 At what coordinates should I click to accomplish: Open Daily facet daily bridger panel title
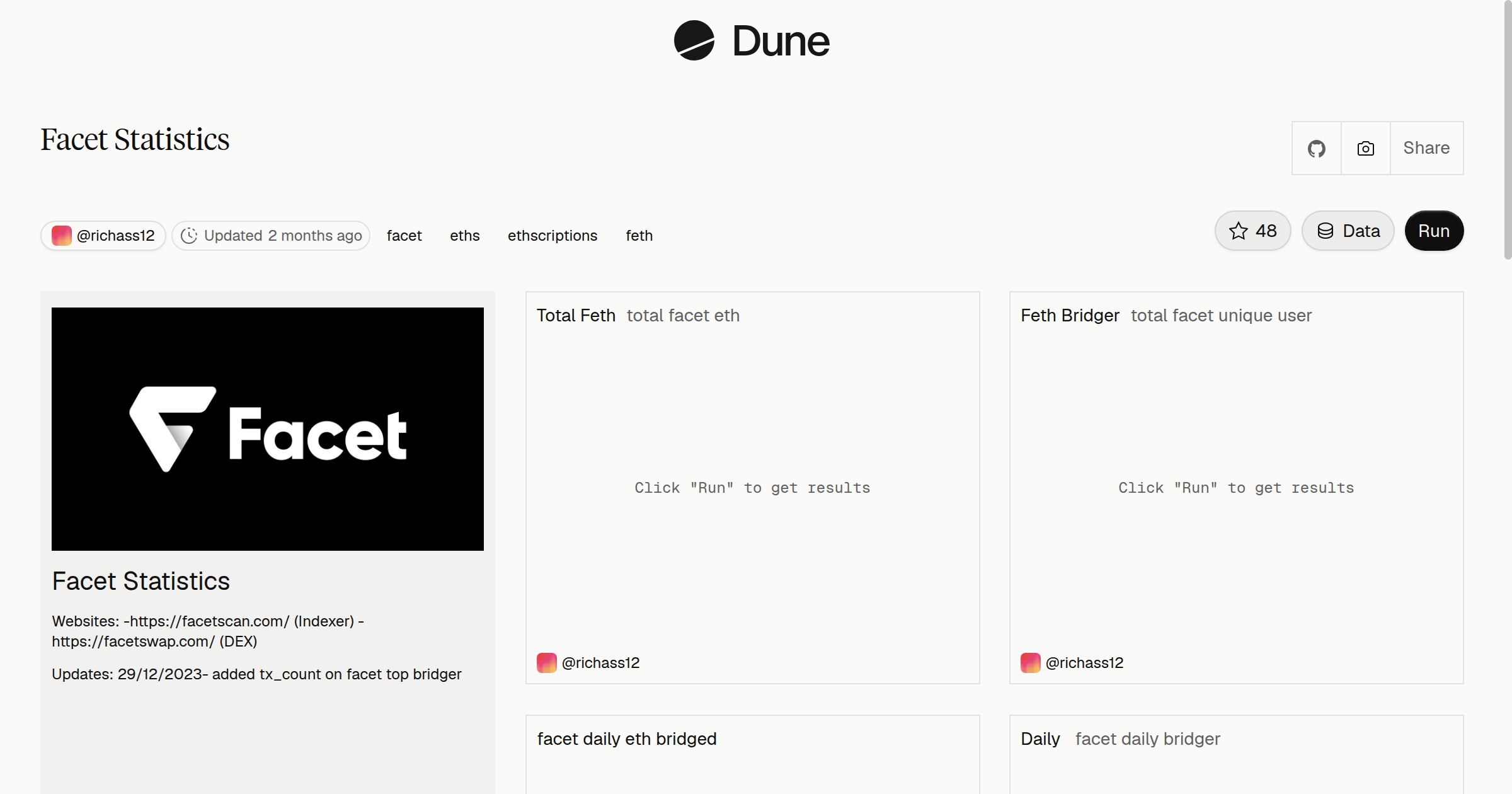[1120, 739]
